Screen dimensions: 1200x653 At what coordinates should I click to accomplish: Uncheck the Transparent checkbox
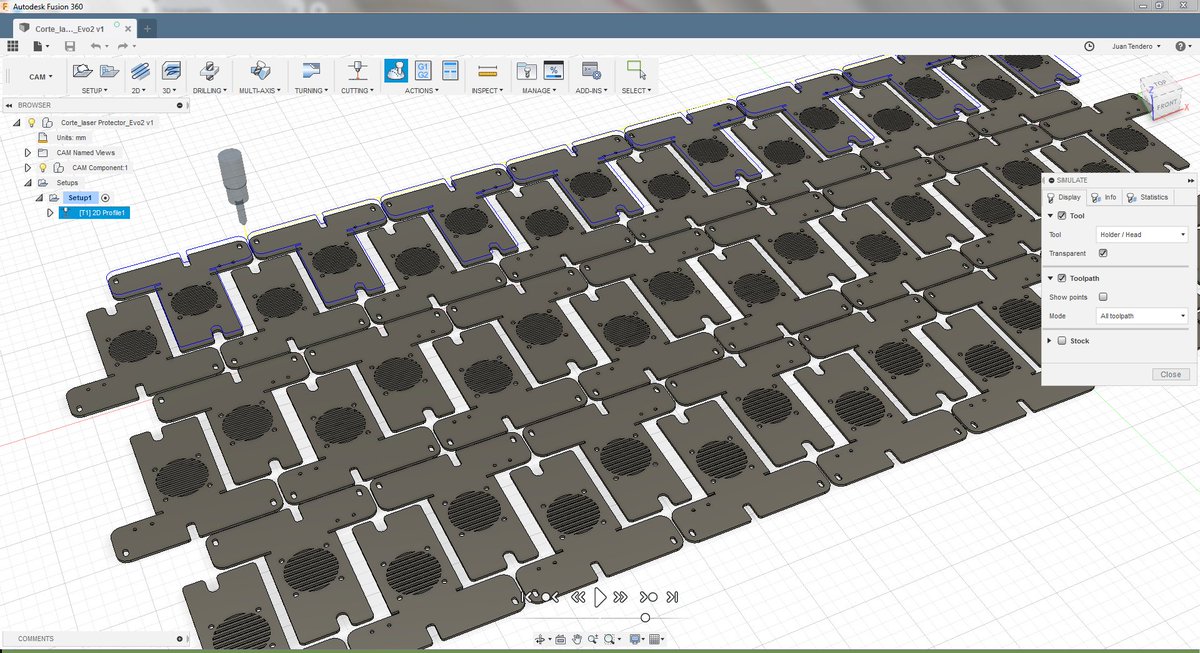1103,253
